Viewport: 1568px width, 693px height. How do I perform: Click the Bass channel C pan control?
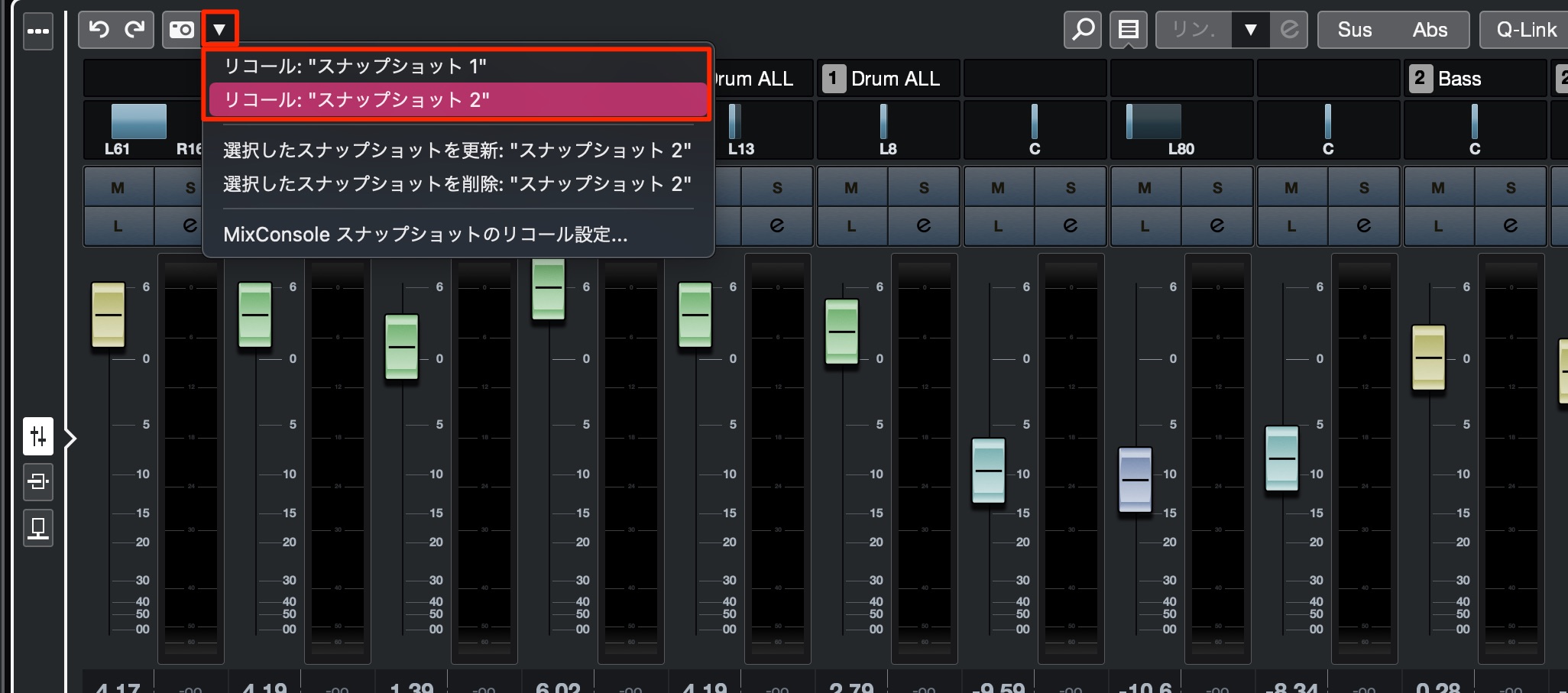click(1475, 129)
